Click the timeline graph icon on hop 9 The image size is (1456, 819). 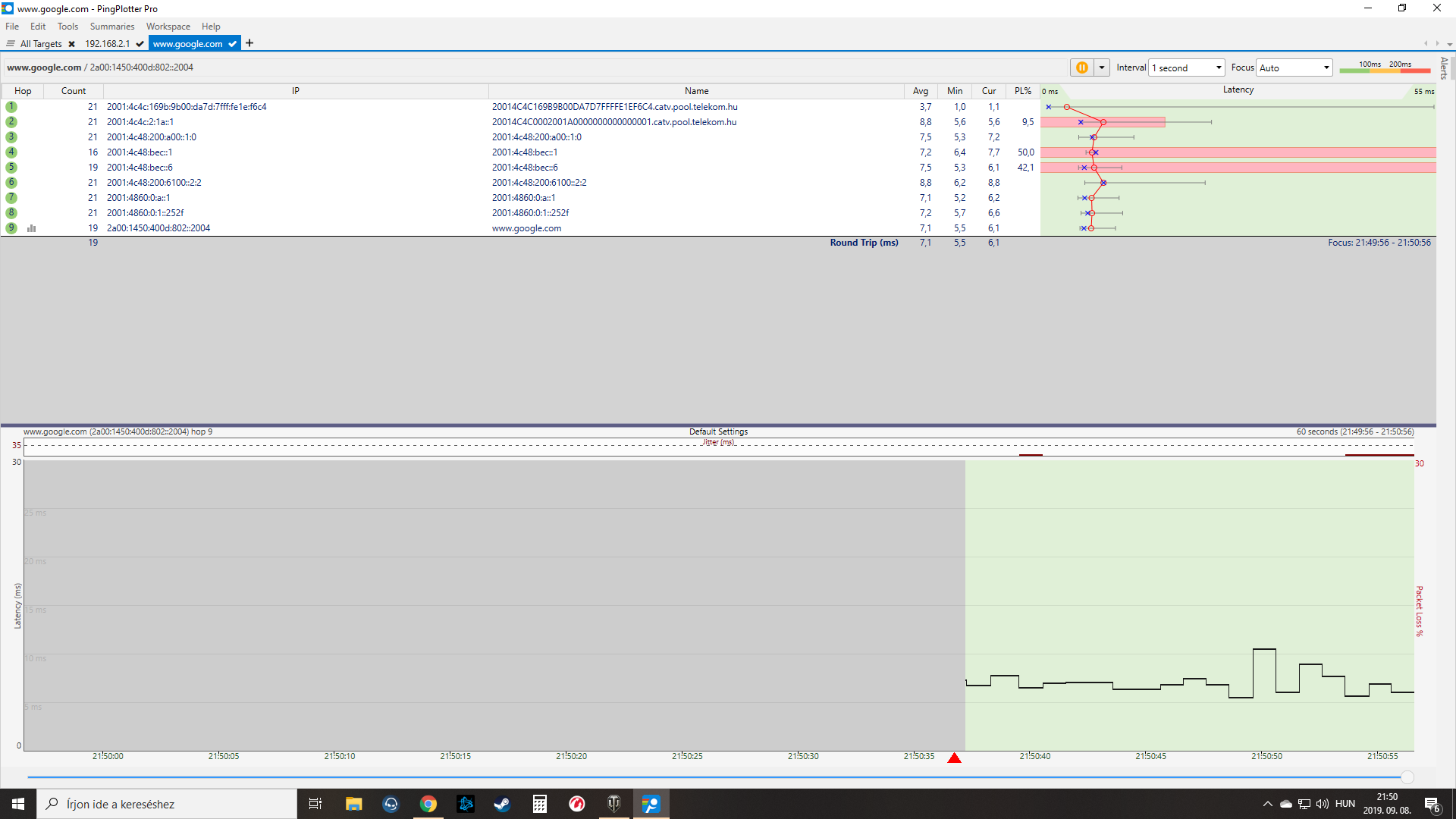coord(32,228)
